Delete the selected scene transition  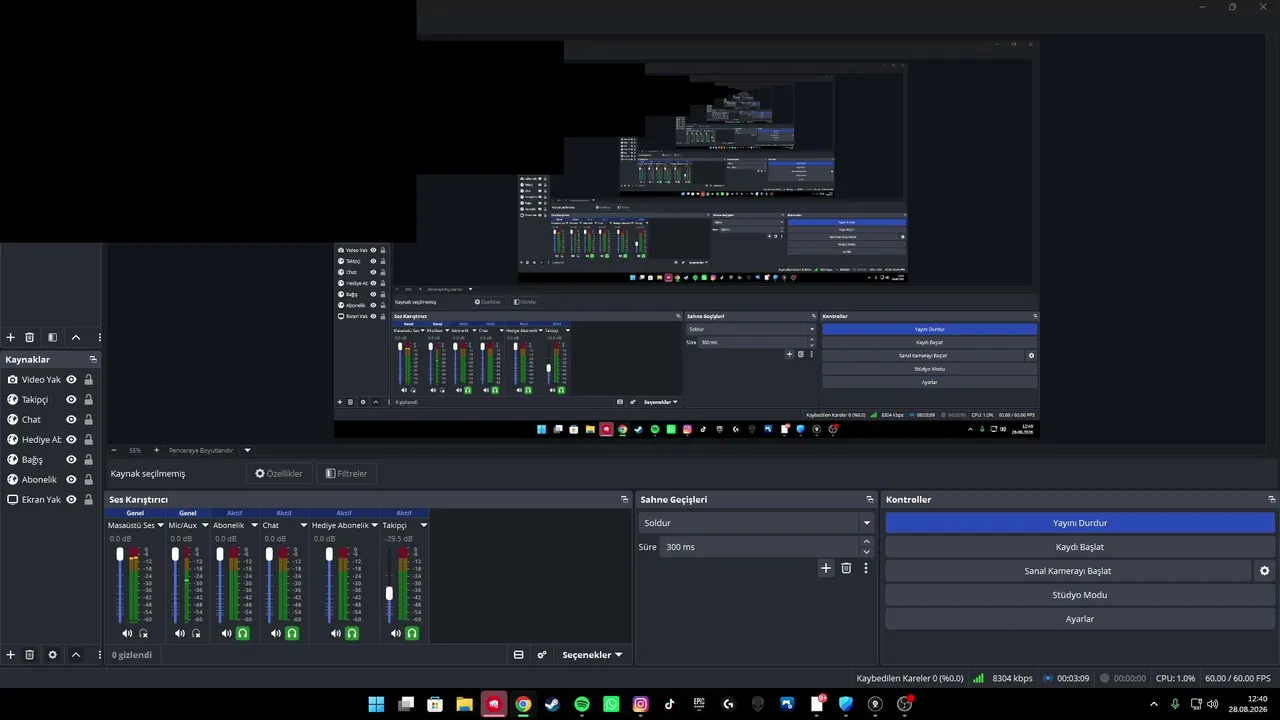click(x=846, y=568)
